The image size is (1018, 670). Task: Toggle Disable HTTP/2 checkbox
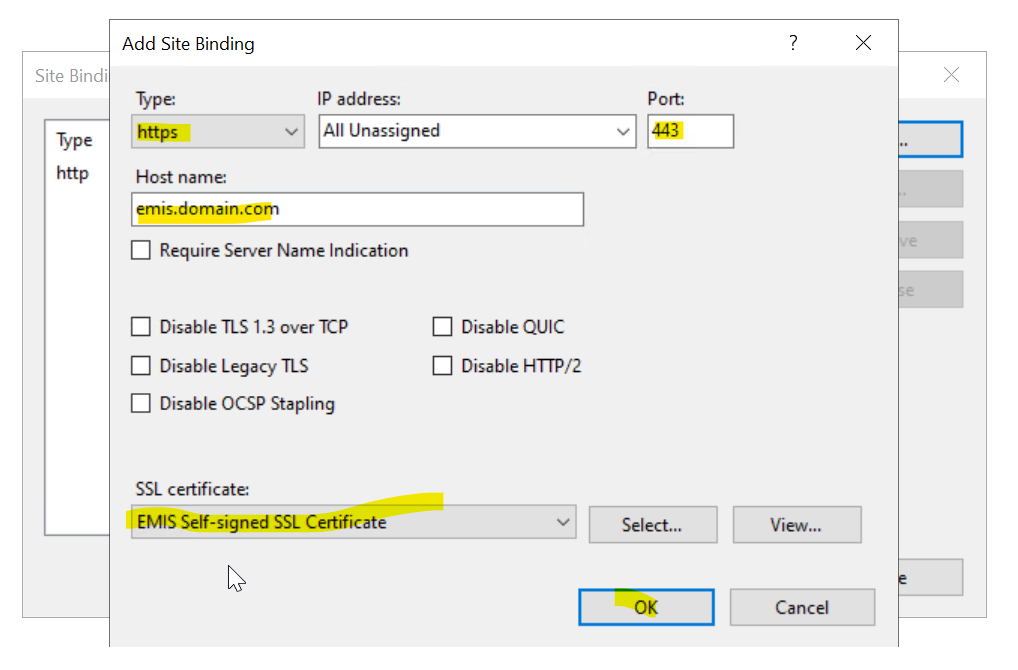[442, 366]
